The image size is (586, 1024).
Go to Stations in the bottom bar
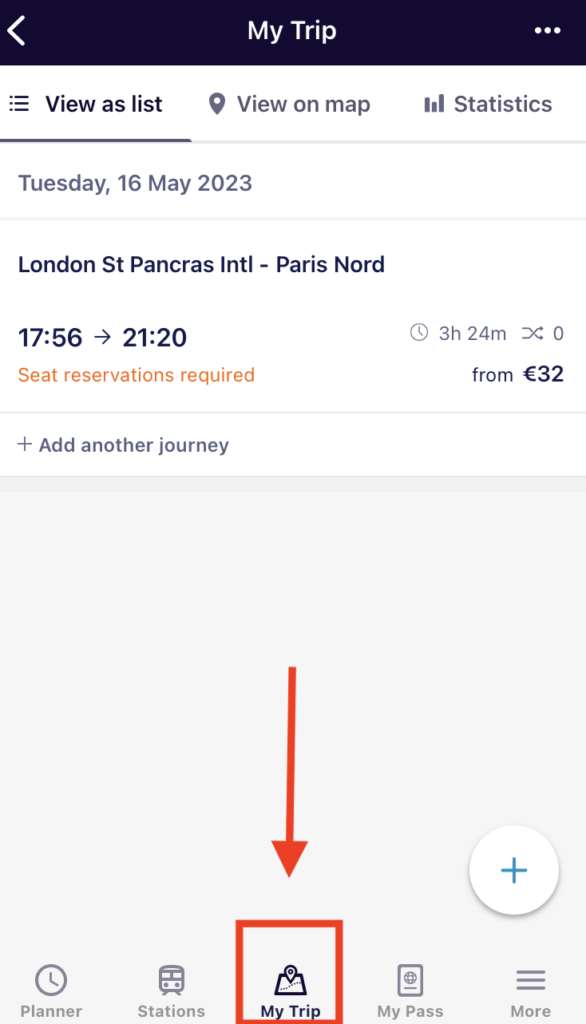coord(171,990)
